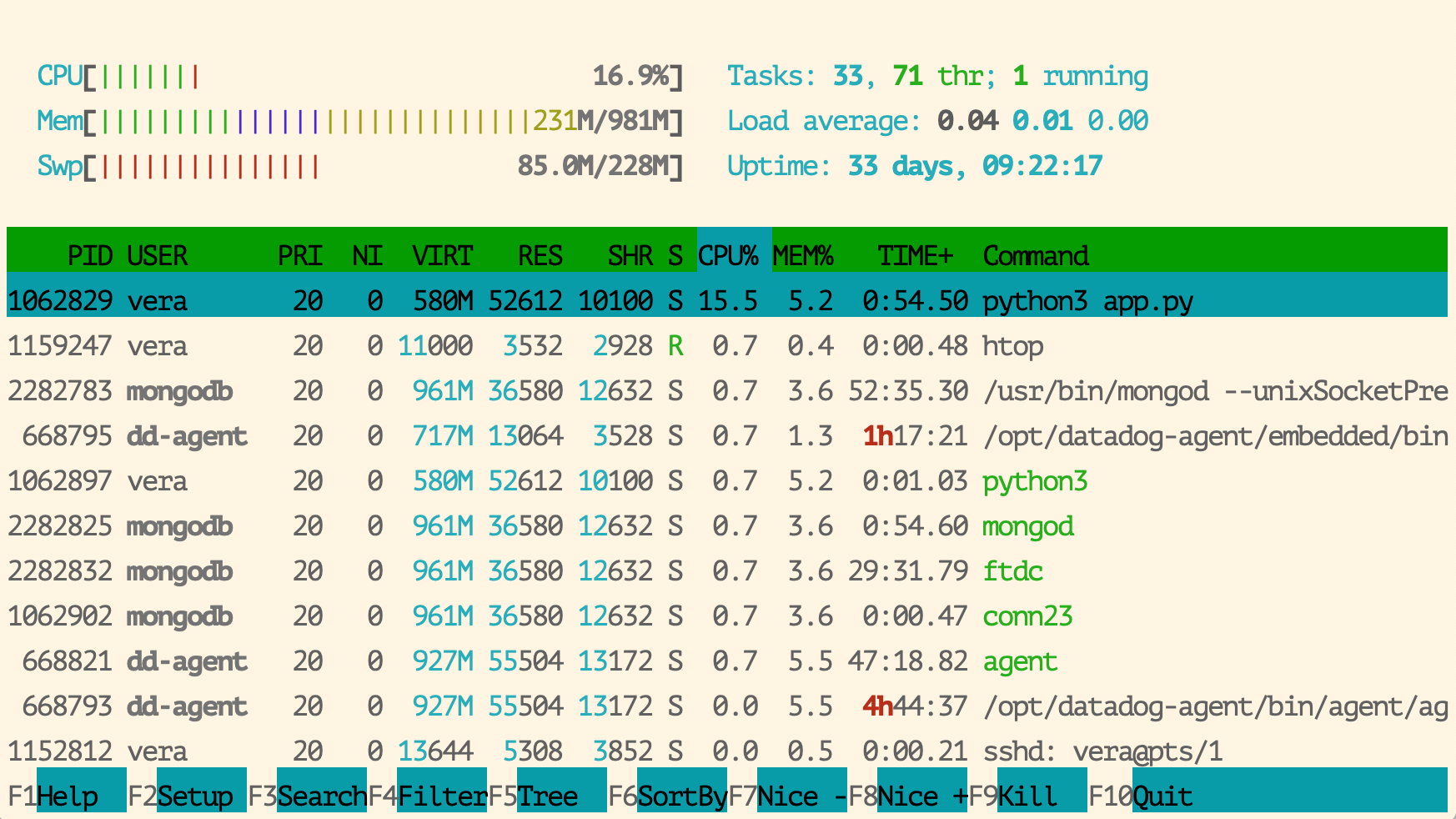Sort by NI column header
The image size is (1456, 819).
367,256
